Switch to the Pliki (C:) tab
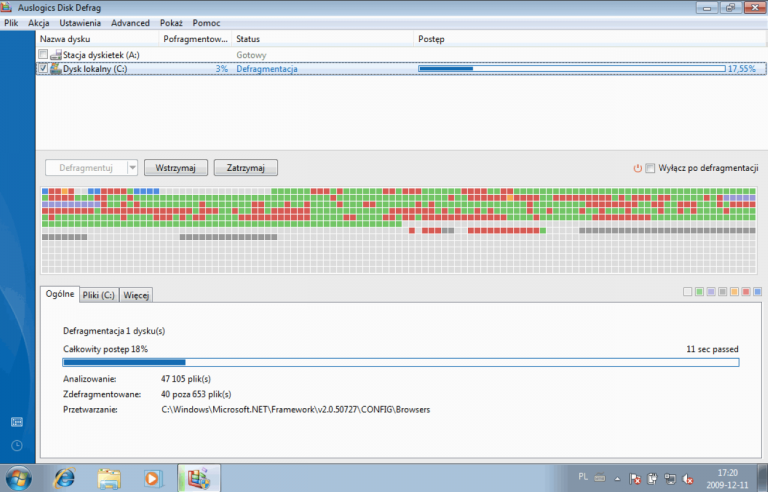768x492 pixels. [x=98, y=295]
